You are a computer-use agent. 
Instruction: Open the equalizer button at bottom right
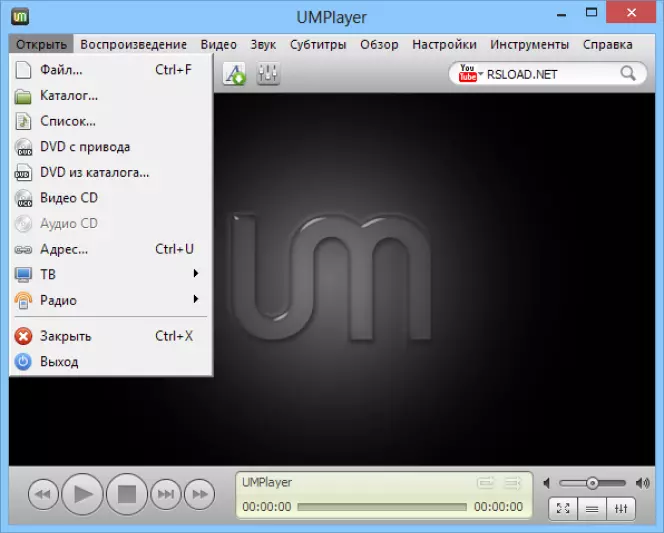tap(621, 508)
